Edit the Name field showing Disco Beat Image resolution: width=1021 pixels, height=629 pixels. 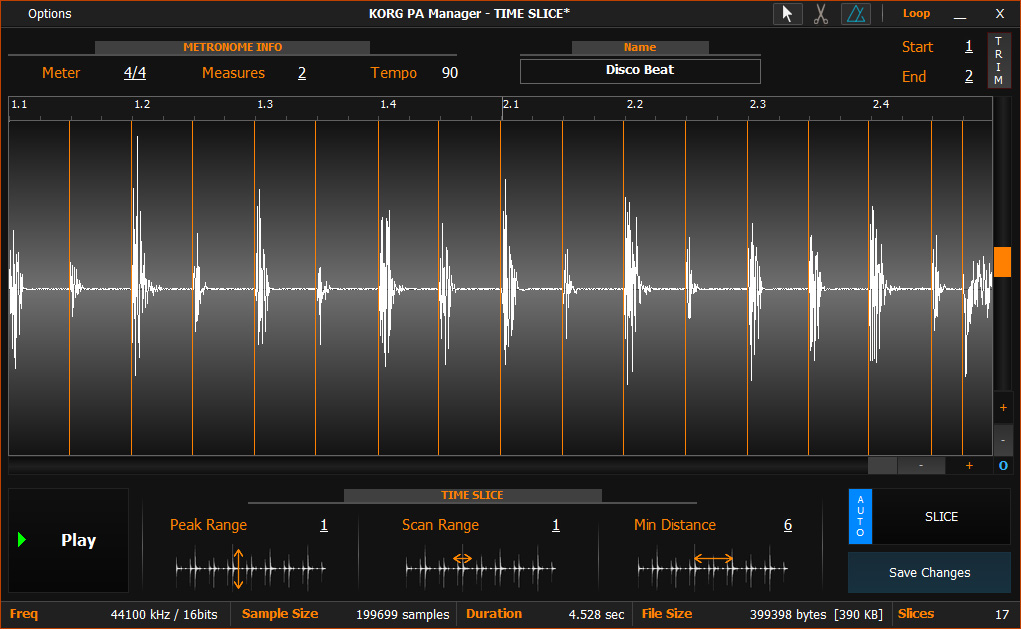tap(640, 70)
